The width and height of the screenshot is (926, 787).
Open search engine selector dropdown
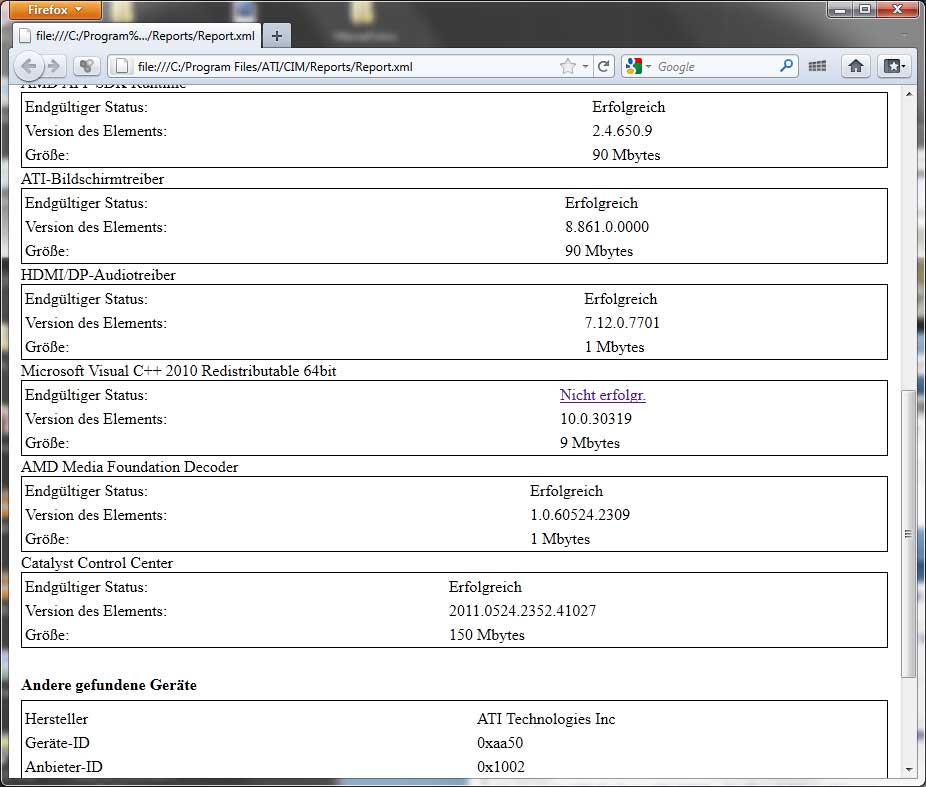point(638,66)
